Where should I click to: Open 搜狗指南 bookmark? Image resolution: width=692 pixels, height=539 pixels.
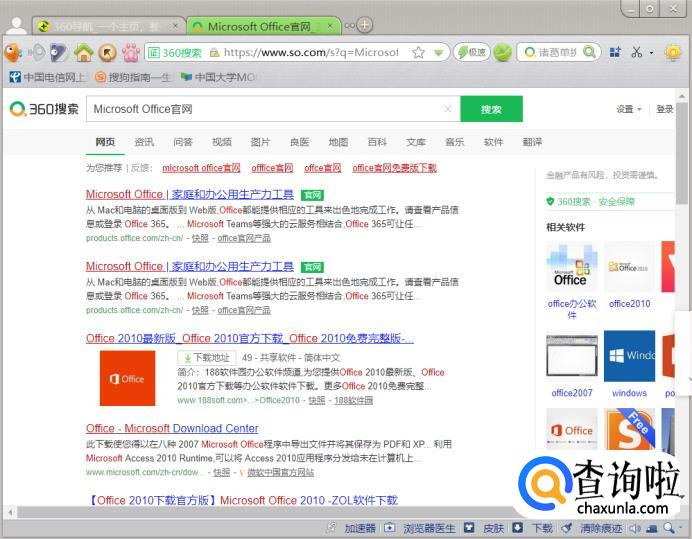(133, 77)
